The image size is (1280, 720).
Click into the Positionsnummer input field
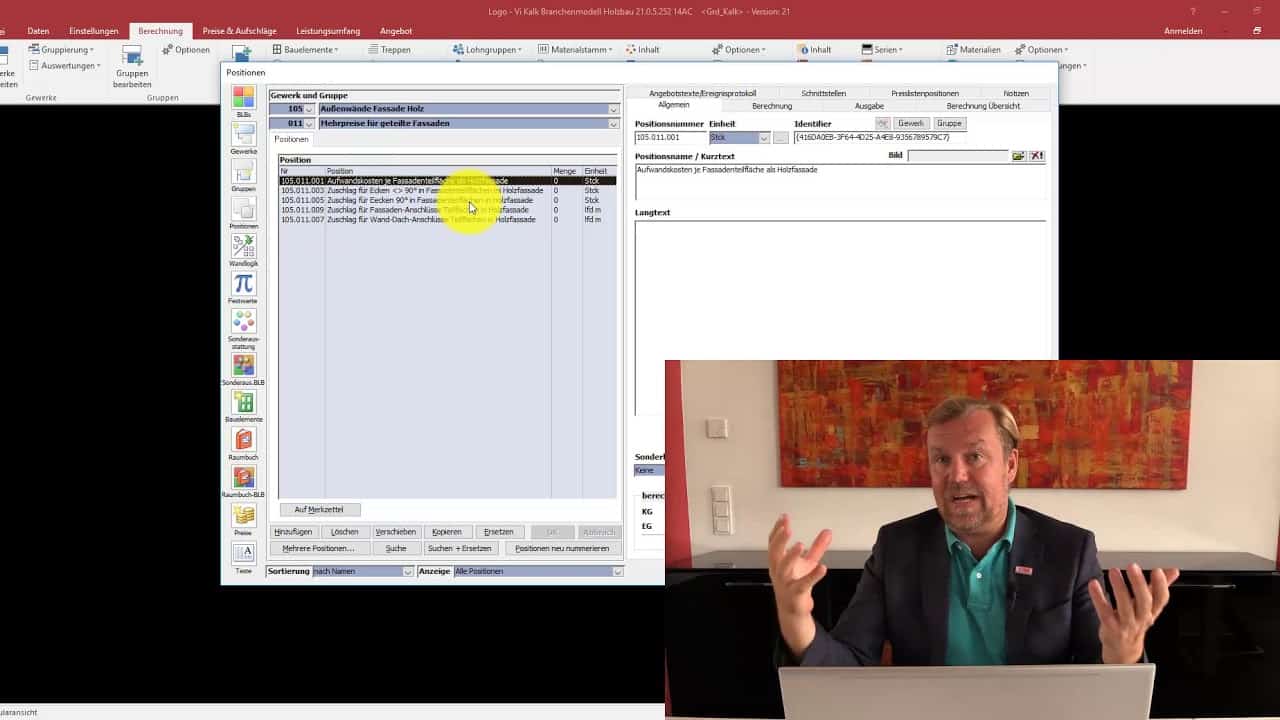(669, 138)
